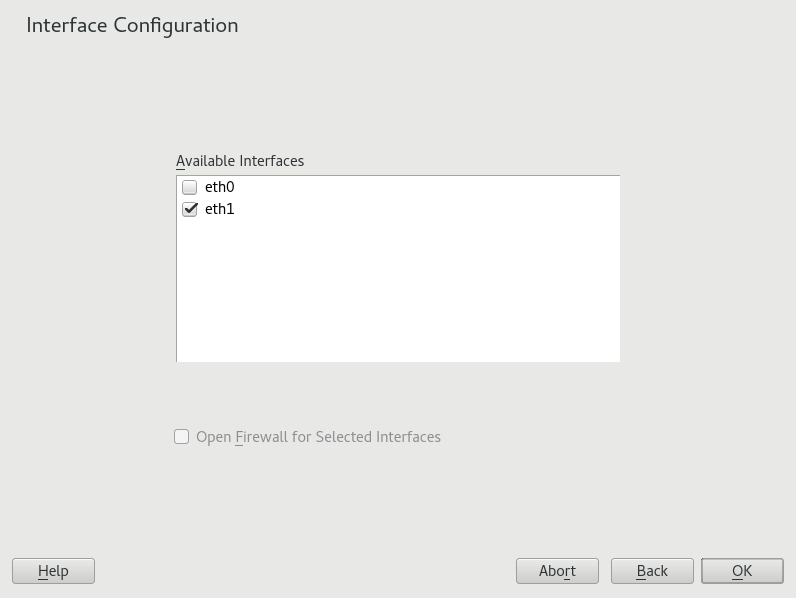Uncheck the eth1 interface checkbox
This screenshot has width=796, height=598.
190,209
